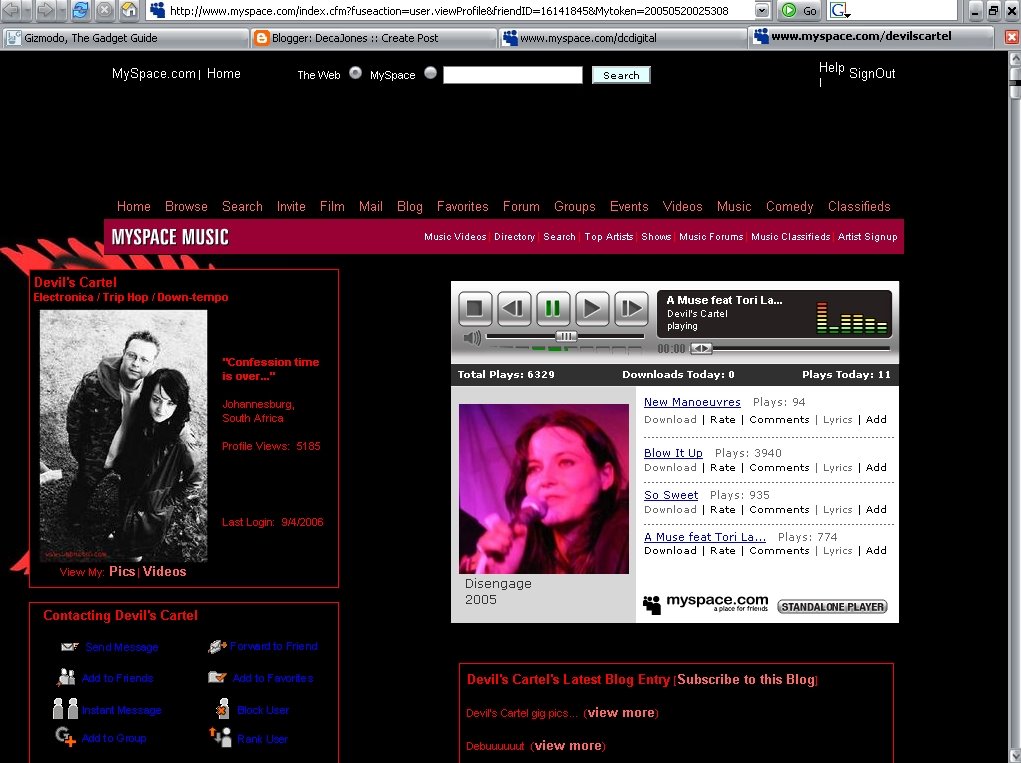Play the song Blow It Up
1021x763 pixels.
[673, 453]
